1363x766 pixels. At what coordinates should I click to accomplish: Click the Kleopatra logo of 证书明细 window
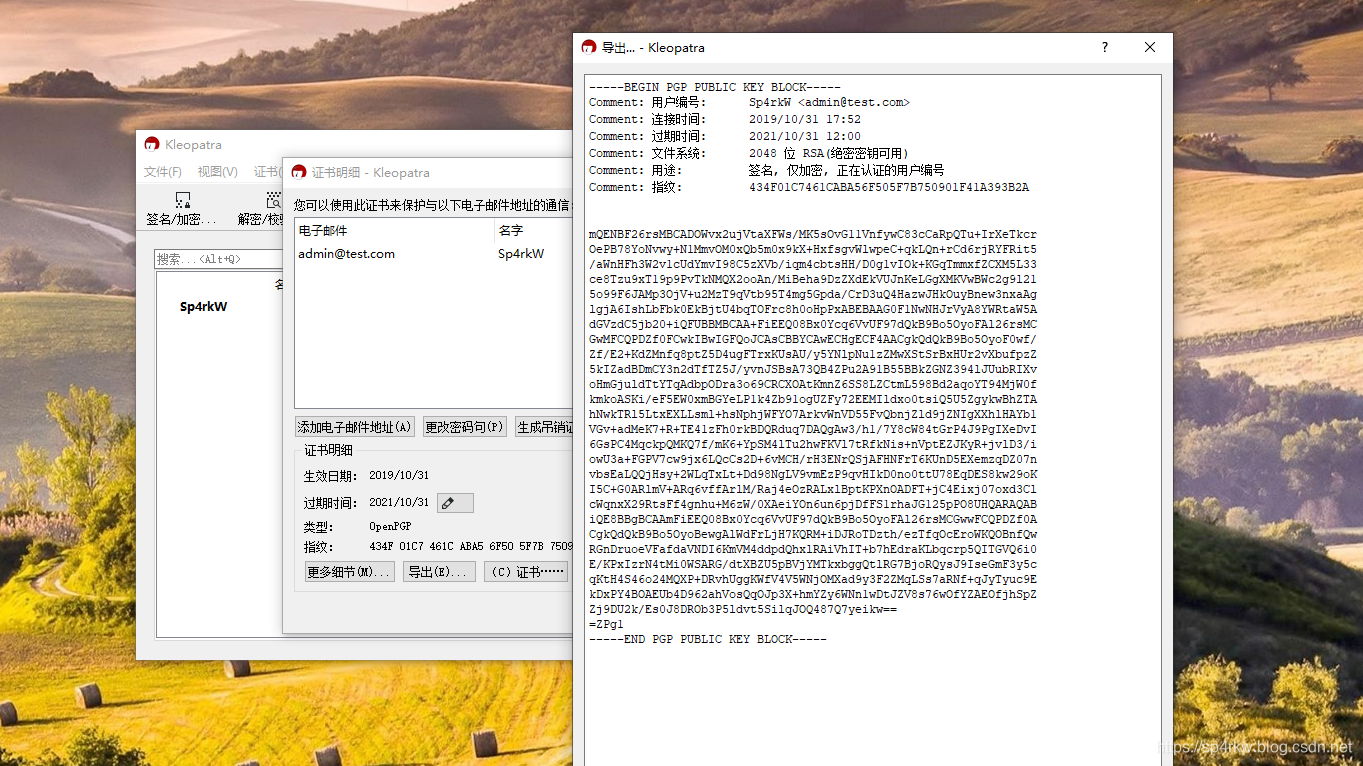(x=299, y=173)
